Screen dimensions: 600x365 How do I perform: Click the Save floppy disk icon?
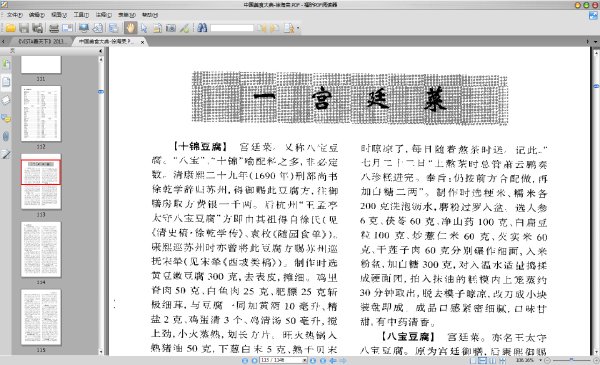coord(24,28)
